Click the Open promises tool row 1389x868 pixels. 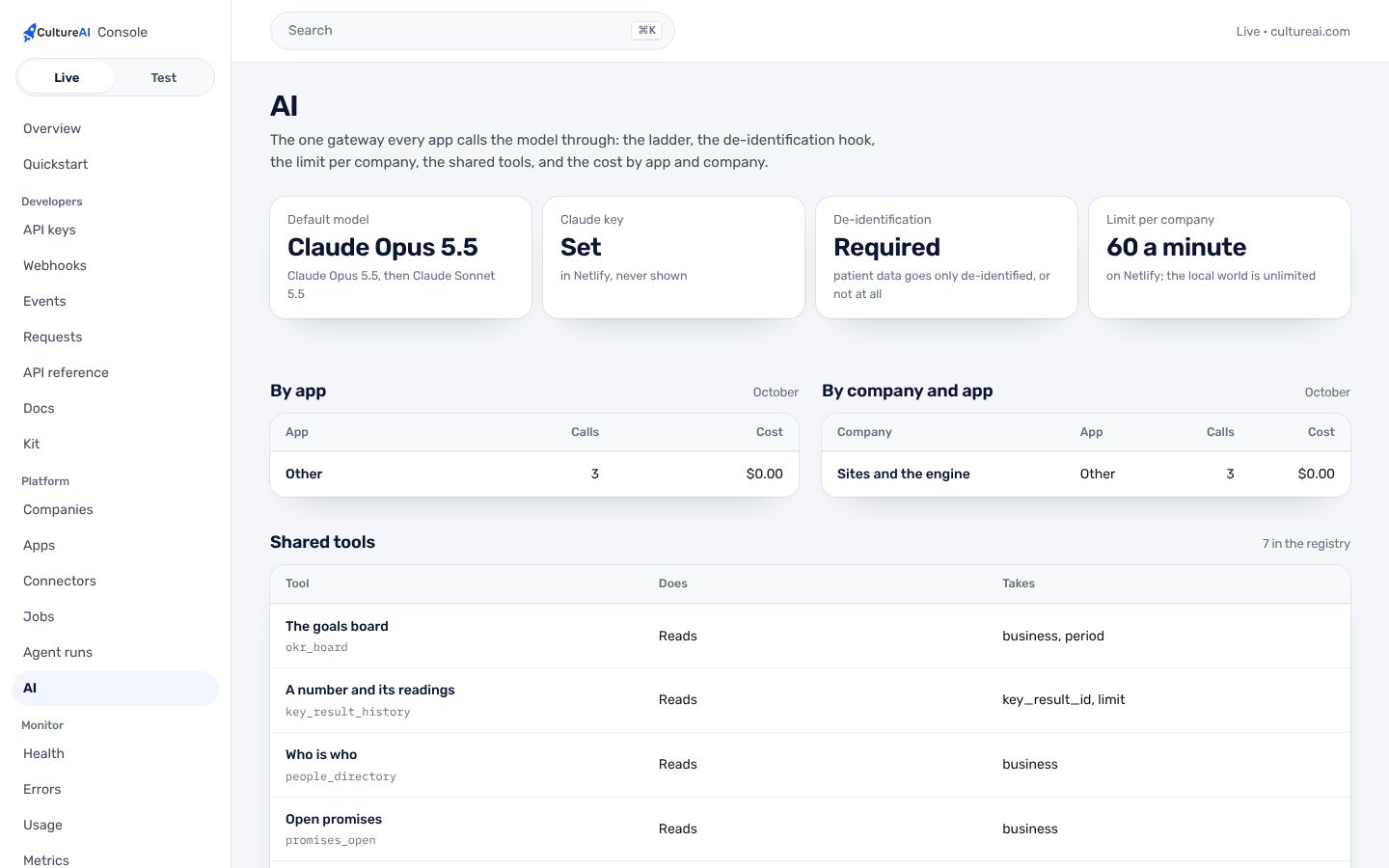[810, 828]
